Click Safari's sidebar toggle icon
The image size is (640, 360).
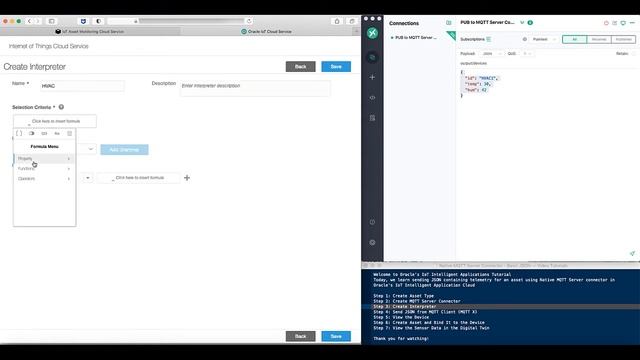click(52, 21)
